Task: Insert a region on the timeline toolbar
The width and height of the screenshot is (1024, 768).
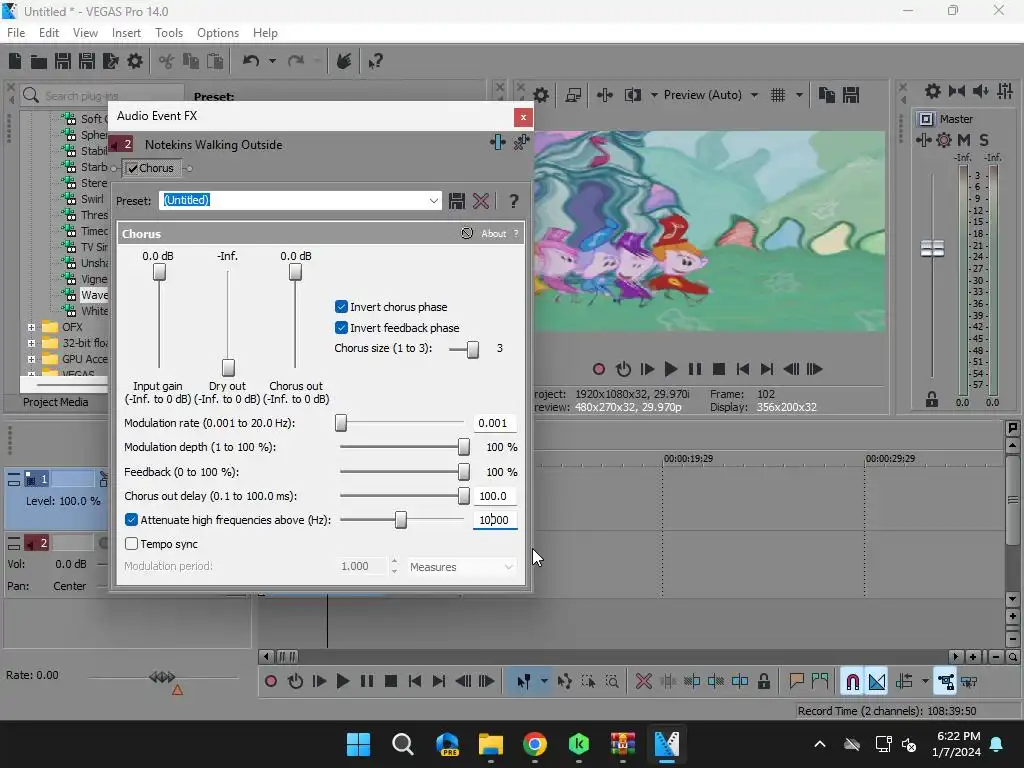Action: point(820,682)
